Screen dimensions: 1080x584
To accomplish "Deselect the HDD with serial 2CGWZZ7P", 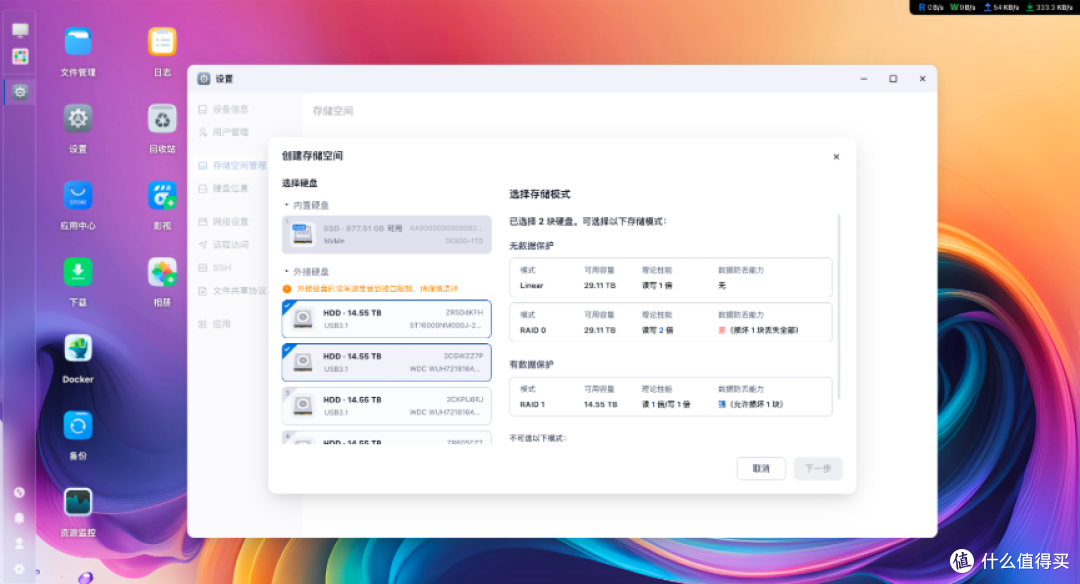I will click(386, 362).
